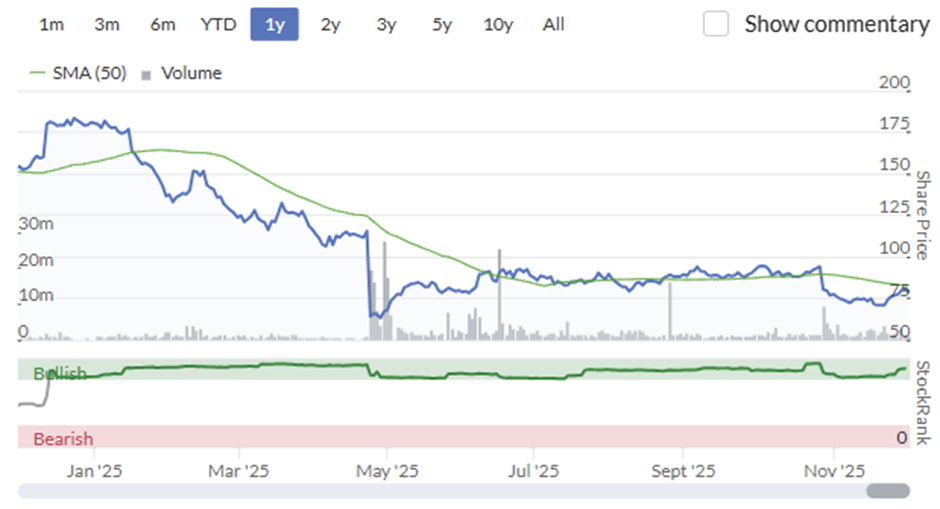This screenshot has height=509, width=940.
Task: Click the grey Volume legend square
Action: tap(146, 76)
